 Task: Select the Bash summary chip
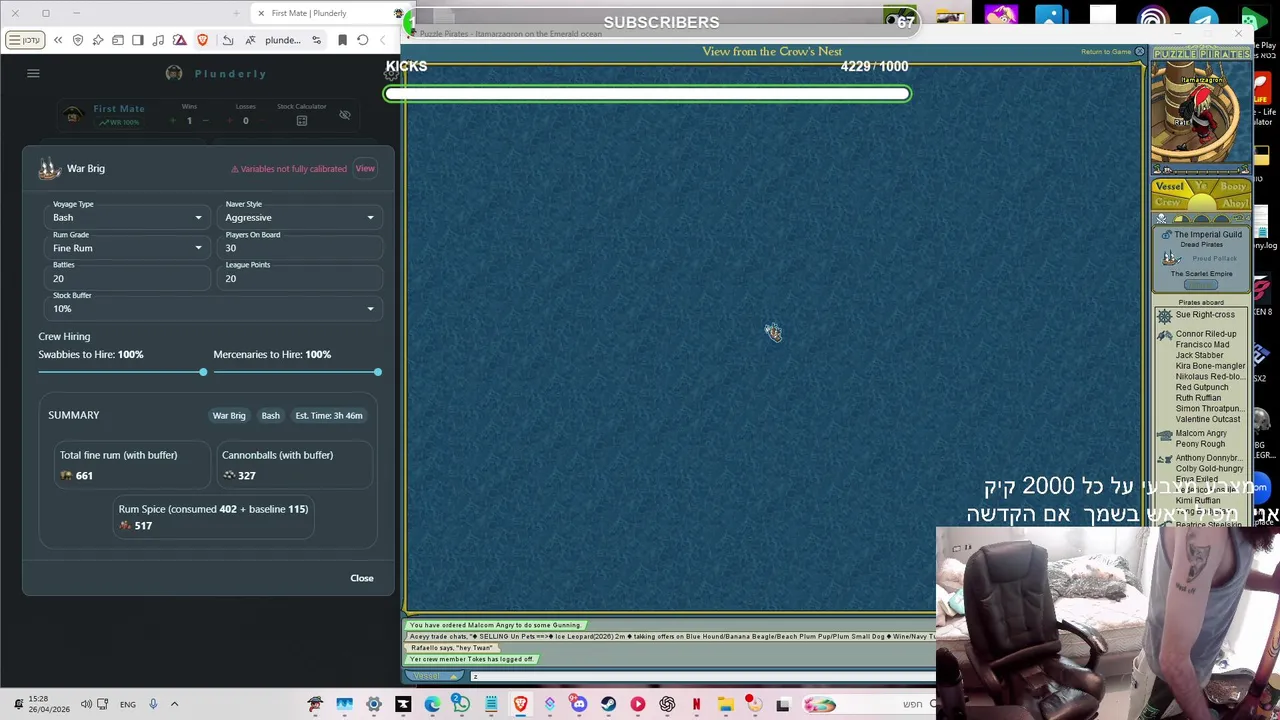click(x=270, y=415)
